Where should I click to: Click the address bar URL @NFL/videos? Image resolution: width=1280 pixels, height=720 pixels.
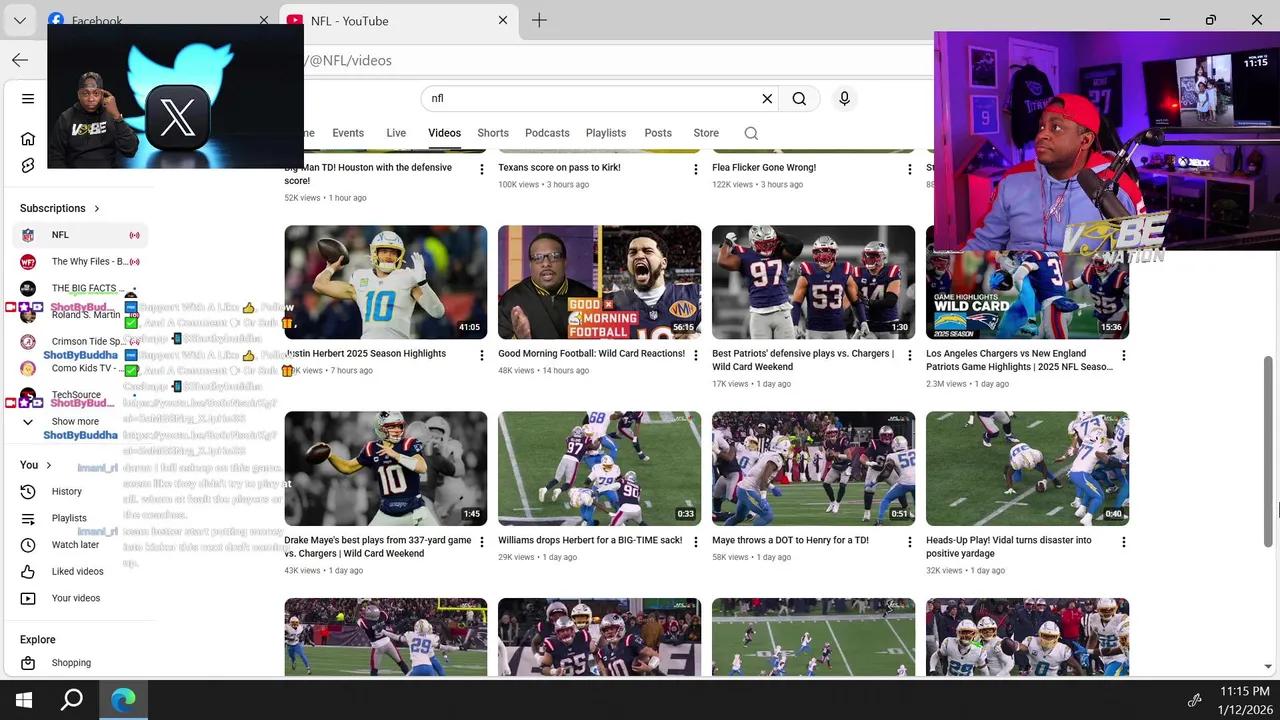[x=348, y=60]
